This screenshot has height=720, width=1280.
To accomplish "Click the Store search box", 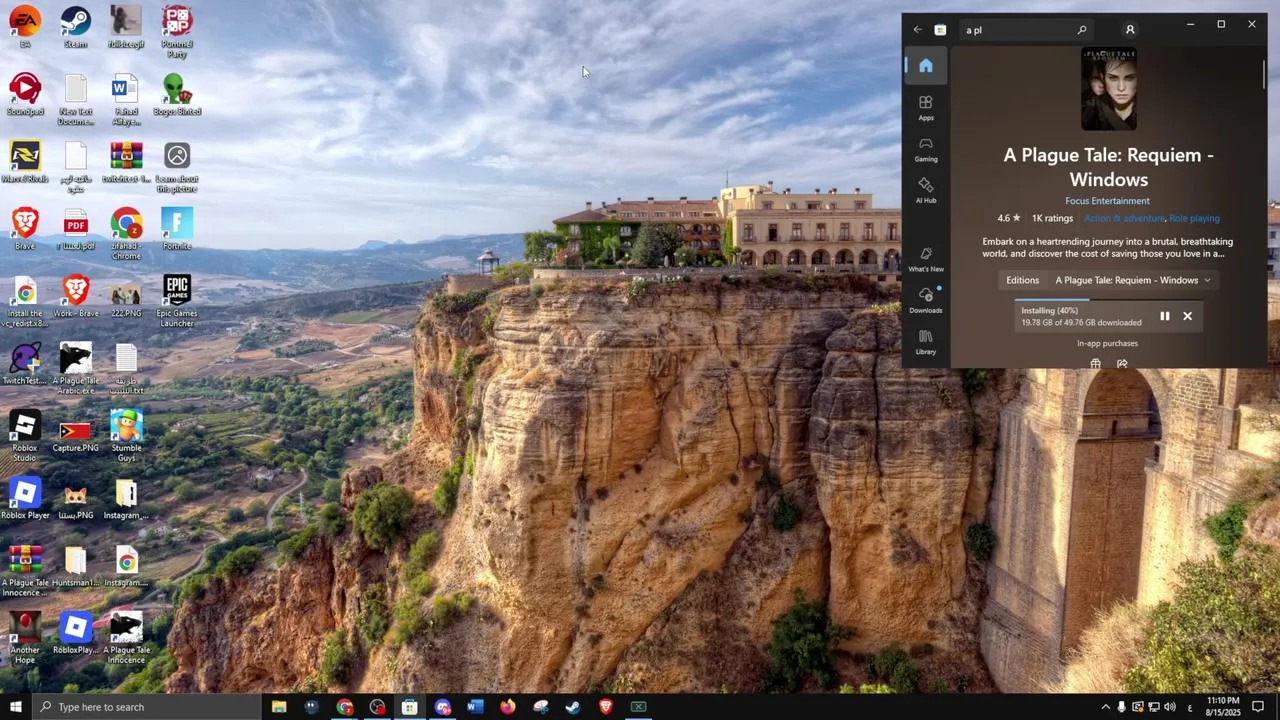I will click(x=1025, y=30).
